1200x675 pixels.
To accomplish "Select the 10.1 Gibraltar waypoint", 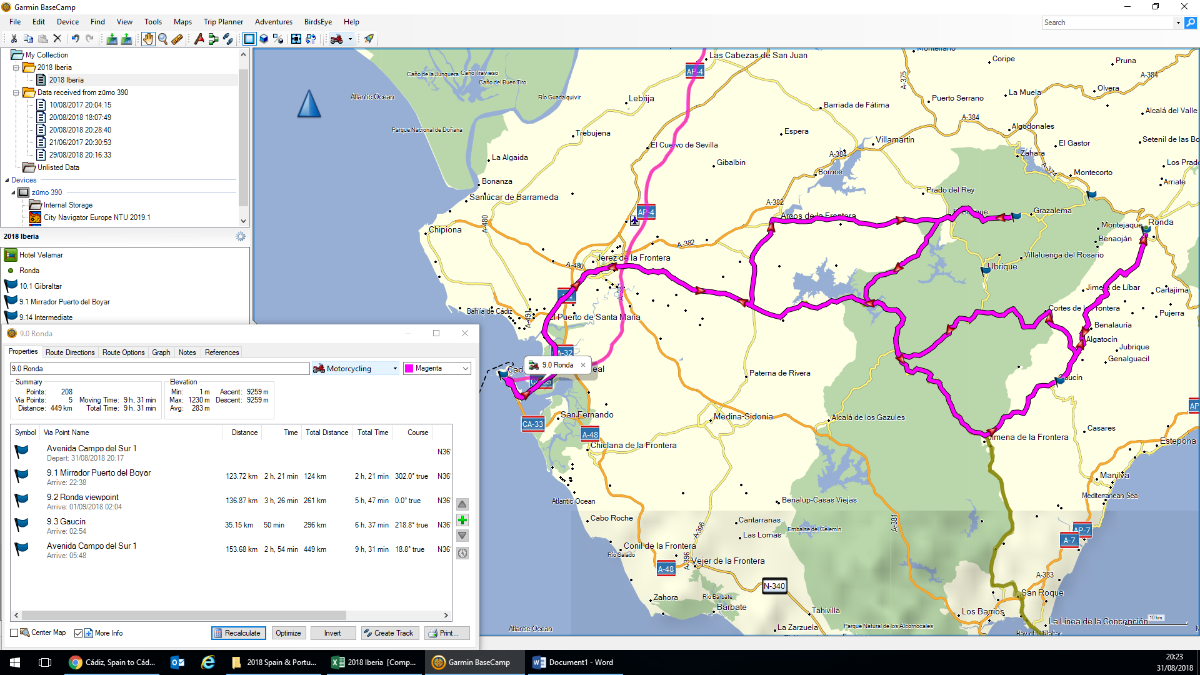I will point(40,286).
